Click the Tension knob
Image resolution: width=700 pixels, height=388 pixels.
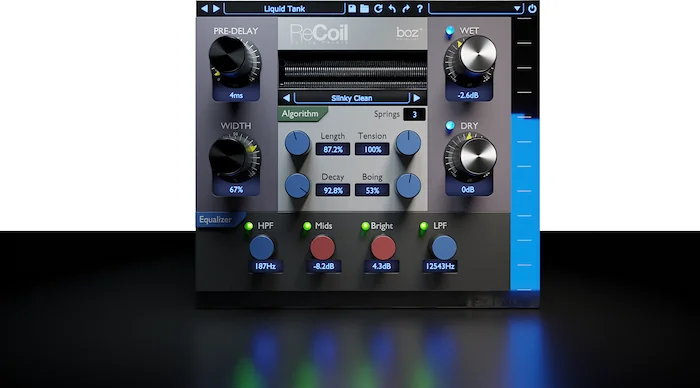408,143
